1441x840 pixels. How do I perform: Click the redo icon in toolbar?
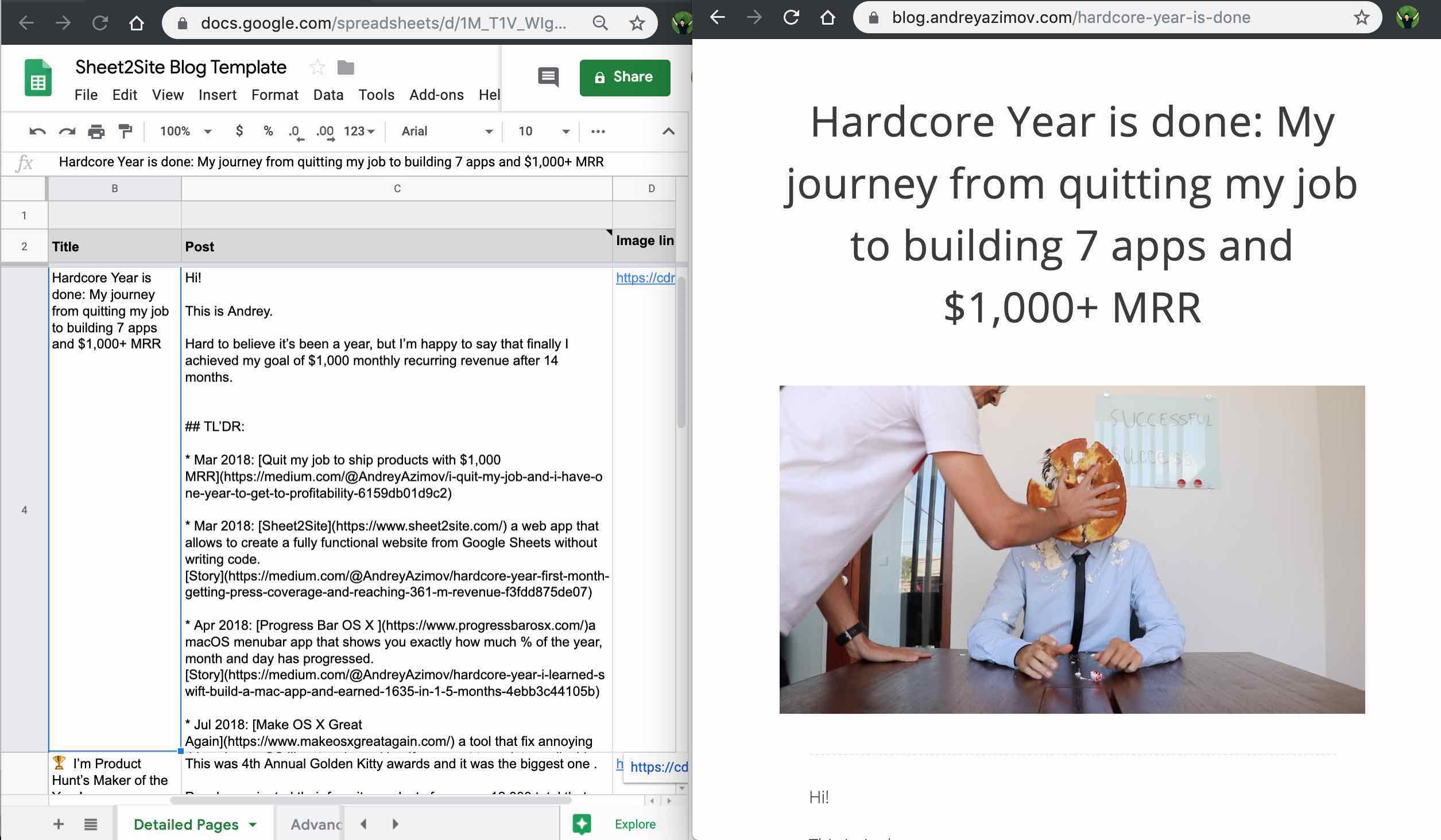(x=67, y=131)
